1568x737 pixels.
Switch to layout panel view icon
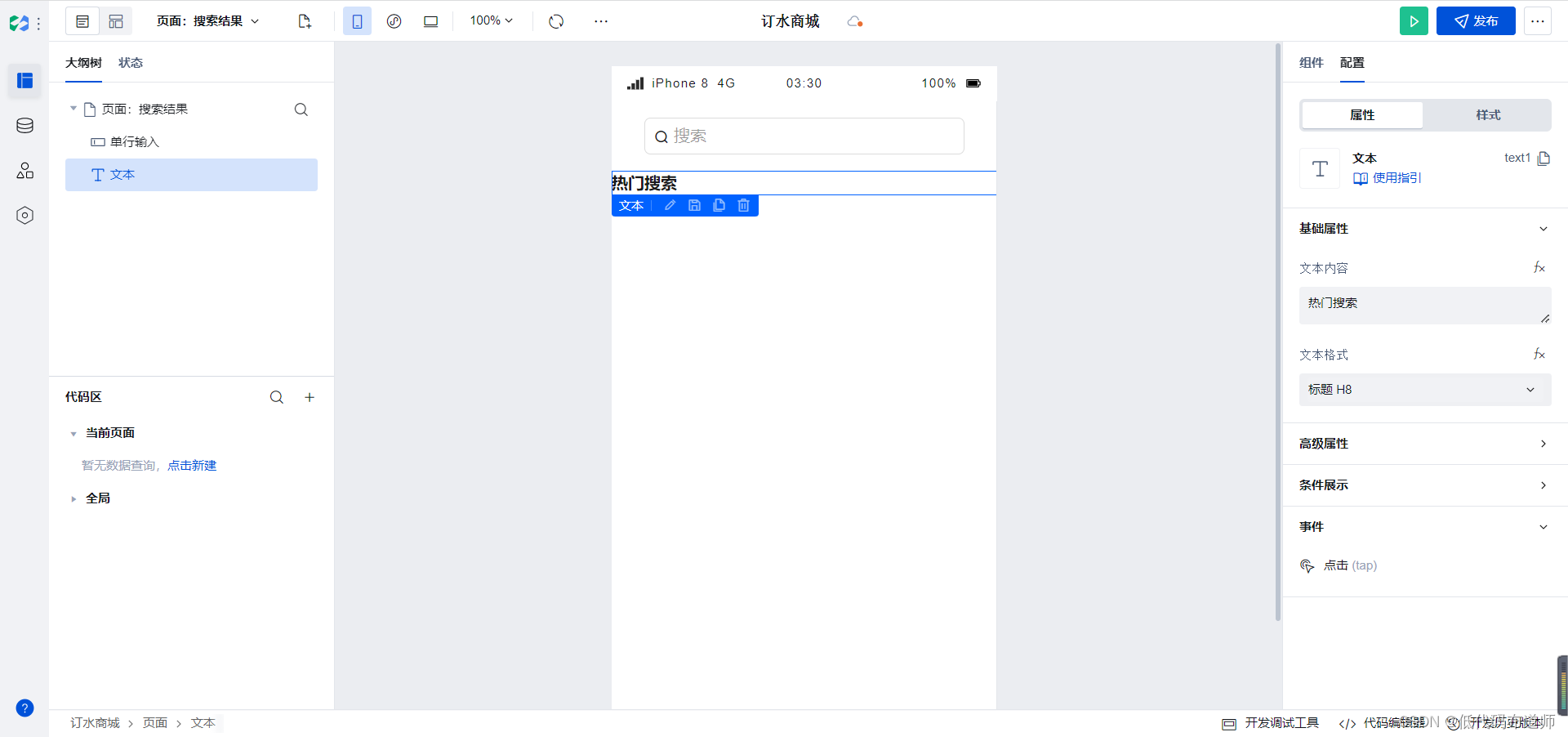116,21
